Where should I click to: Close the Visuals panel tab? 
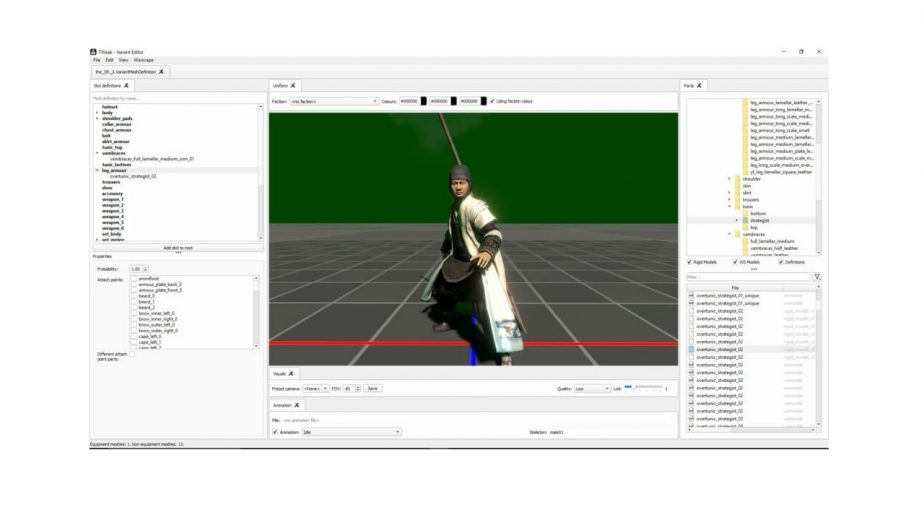[x=291, y=374]
